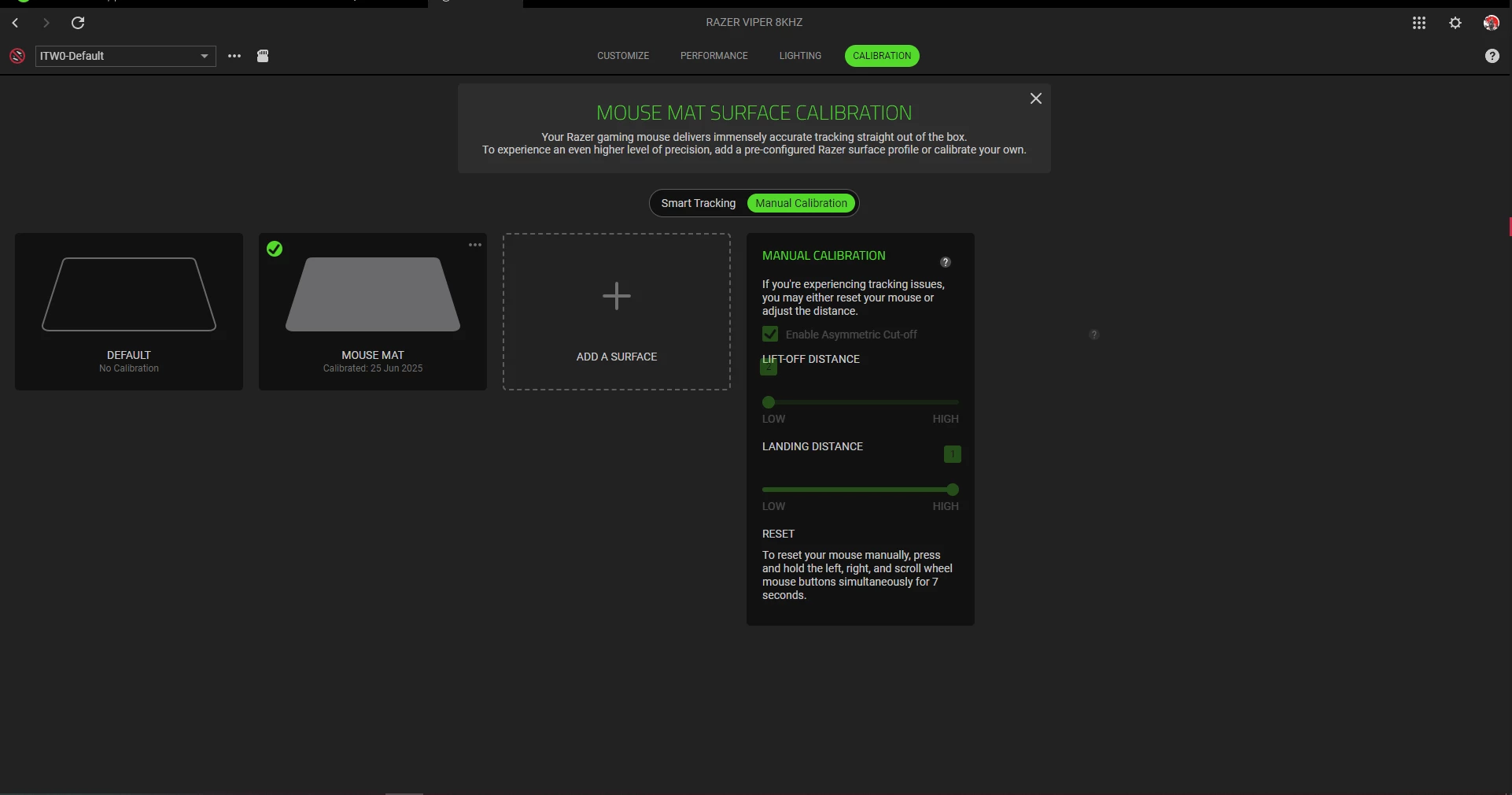Click the green checkmark on MOUSE MAT
The image size is (1512, 795).
point(275,249)
